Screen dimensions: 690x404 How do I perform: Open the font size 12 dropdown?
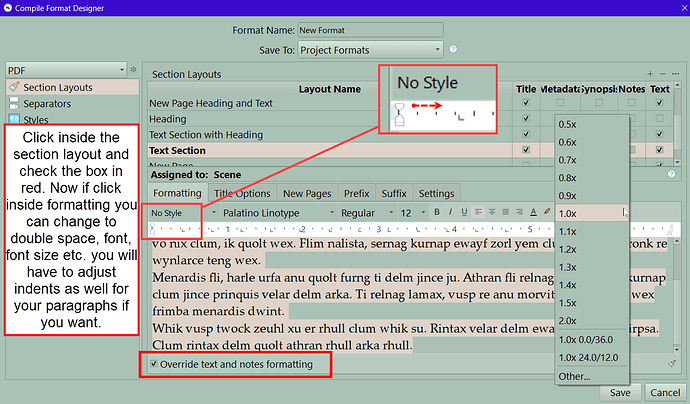pos(413,213)
